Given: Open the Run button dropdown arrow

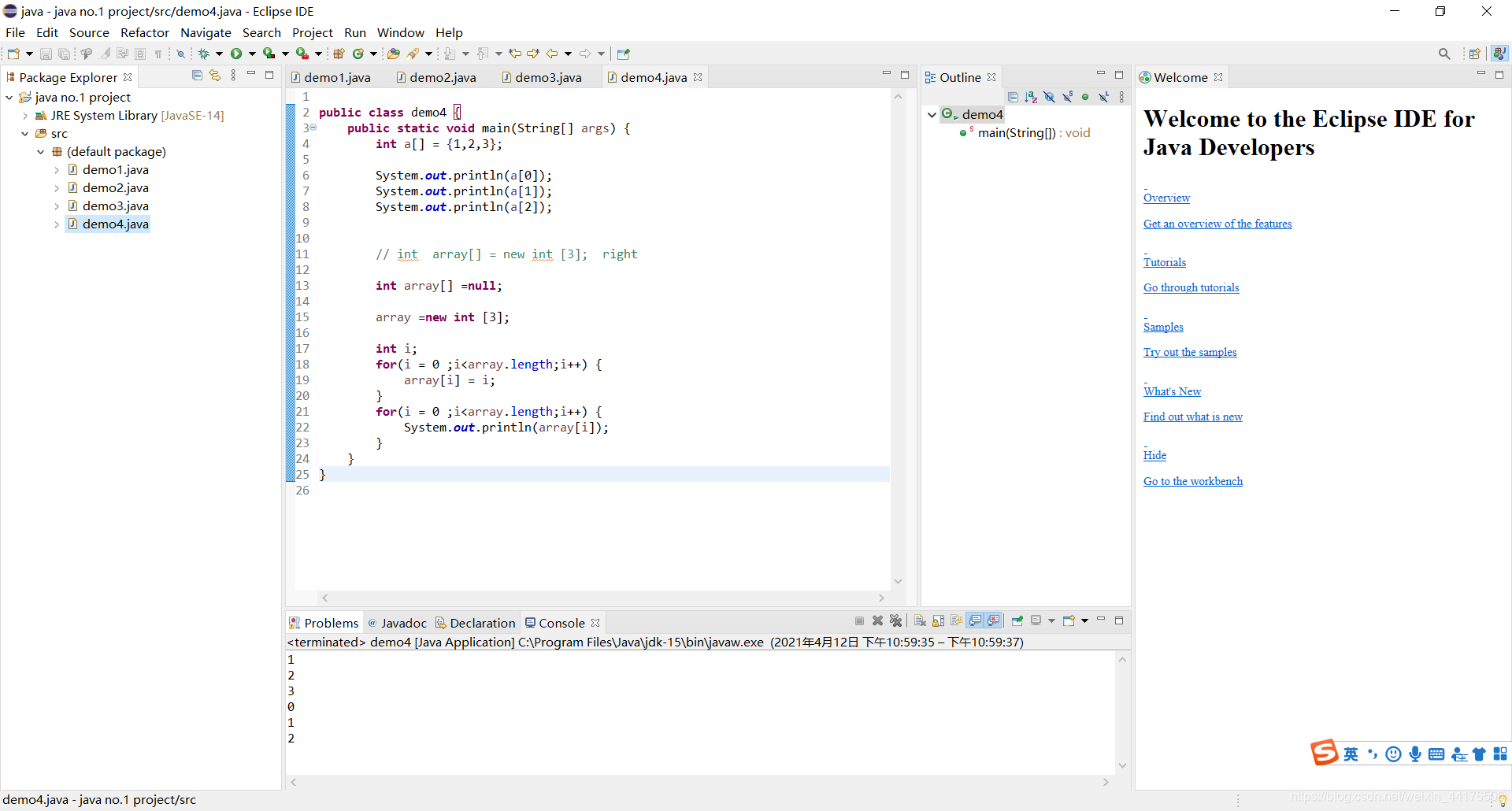Looking at the screenshot, I should click(252, 54).
